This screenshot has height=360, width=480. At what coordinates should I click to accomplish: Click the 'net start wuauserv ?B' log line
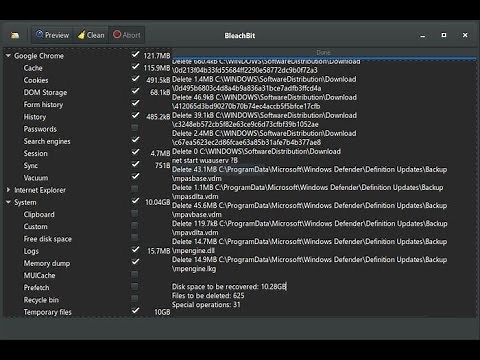point(205,161)
